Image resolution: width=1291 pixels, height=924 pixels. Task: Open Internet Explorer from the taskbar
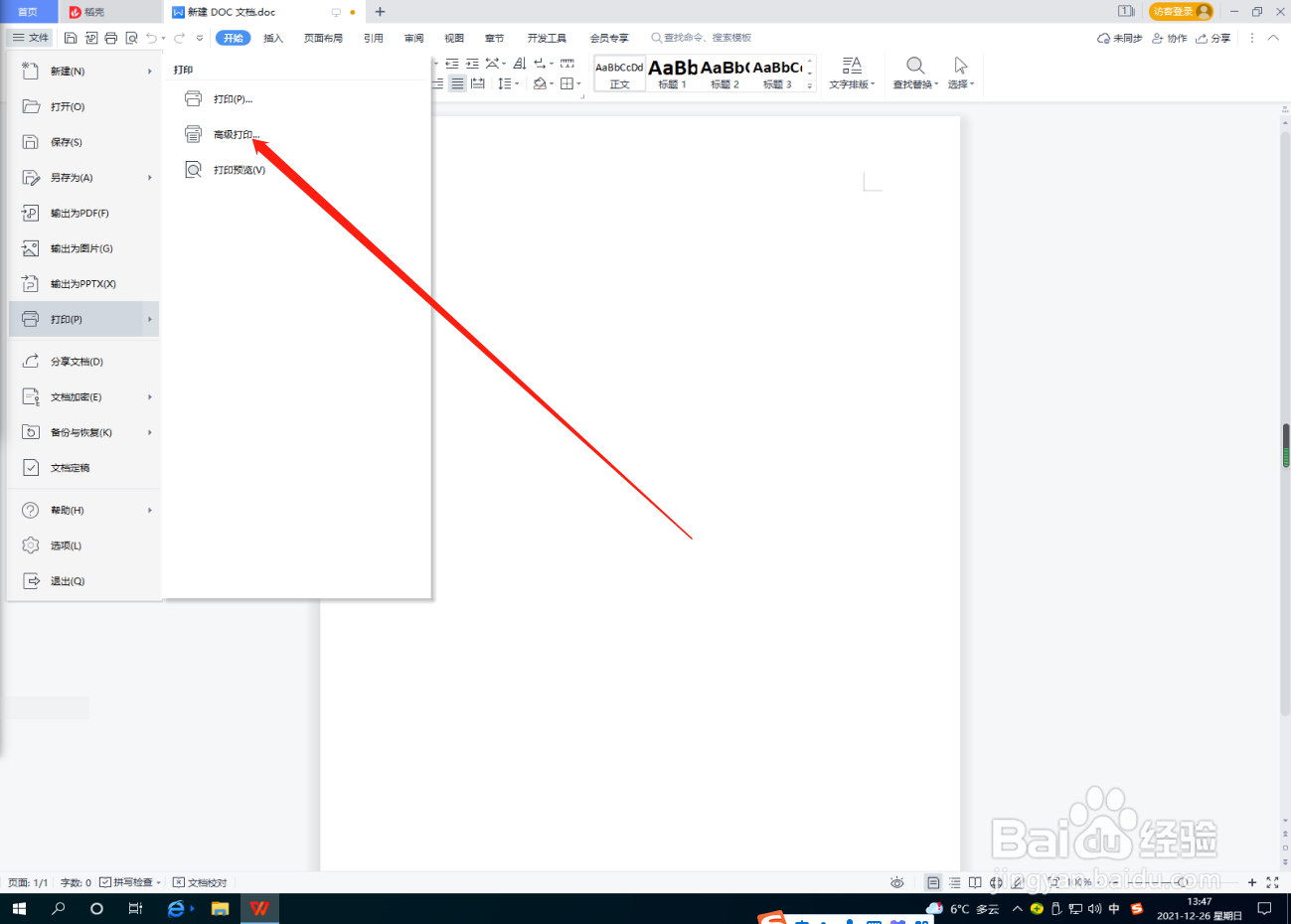click(x=176, y=908)
